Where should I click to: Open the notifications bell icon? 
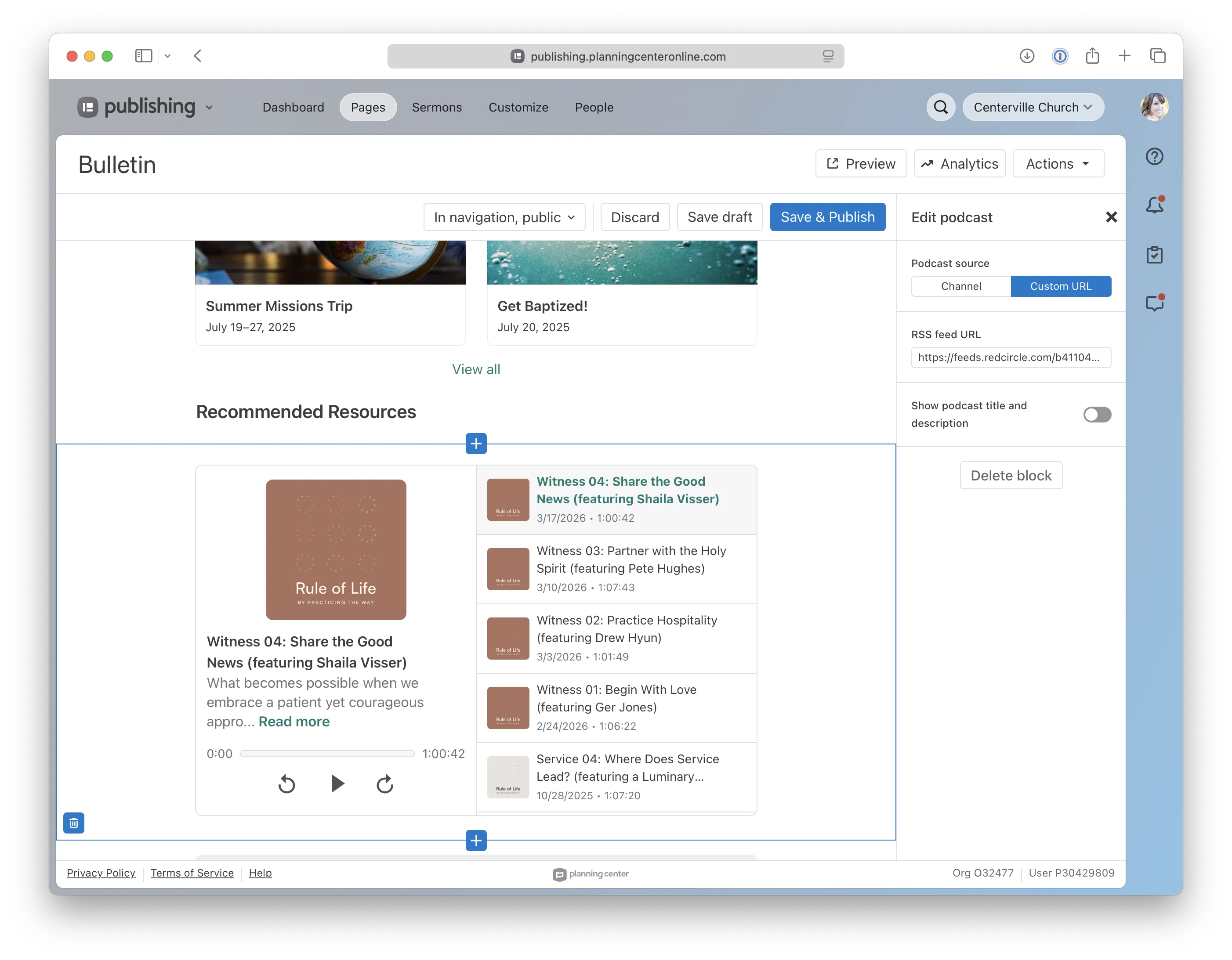click(x=1154, y=205)
